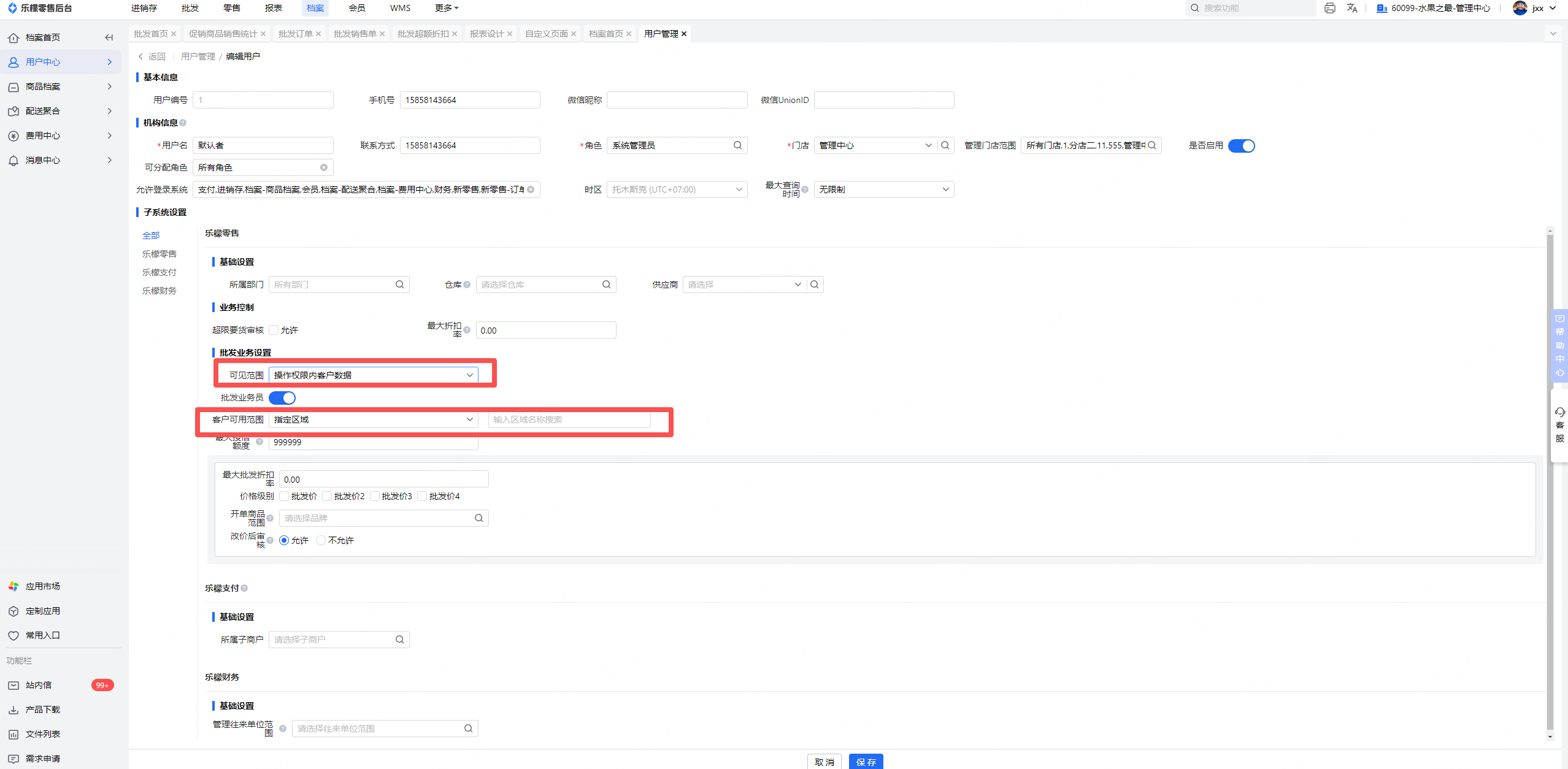This screenshot has width=1568, height=769.
Task: Open the 报表 top menu
Action: click(x=273, y=8)
